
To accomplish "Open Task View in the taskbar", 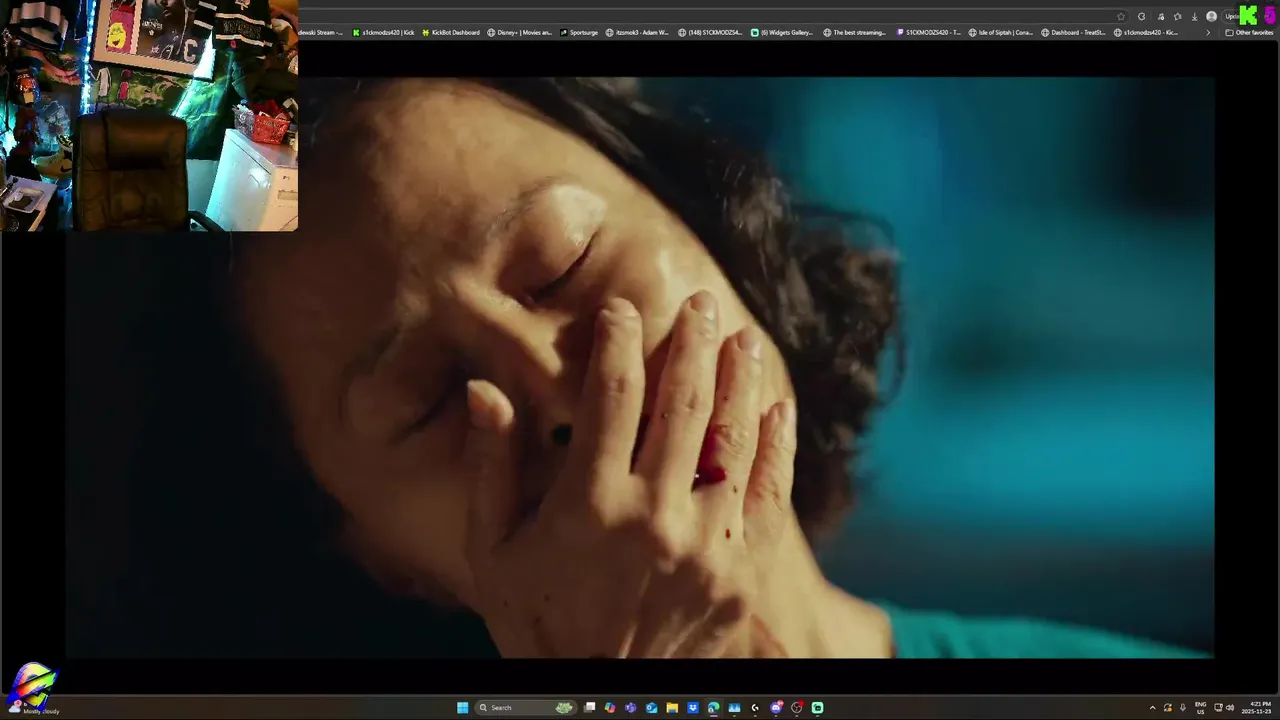I will pos(590,707).
